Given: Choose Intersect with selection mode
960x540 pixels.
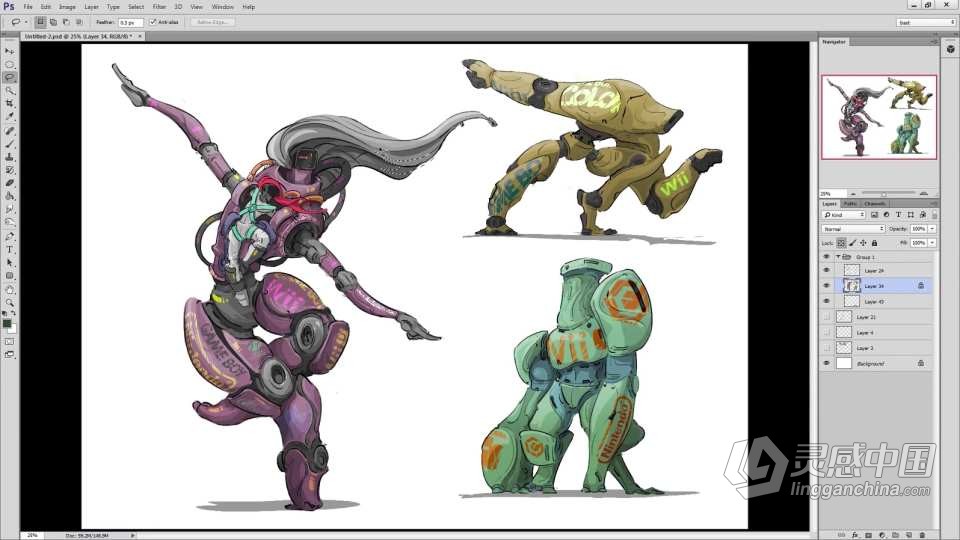Looking at the screenshot, I should [x=79, y=22].
